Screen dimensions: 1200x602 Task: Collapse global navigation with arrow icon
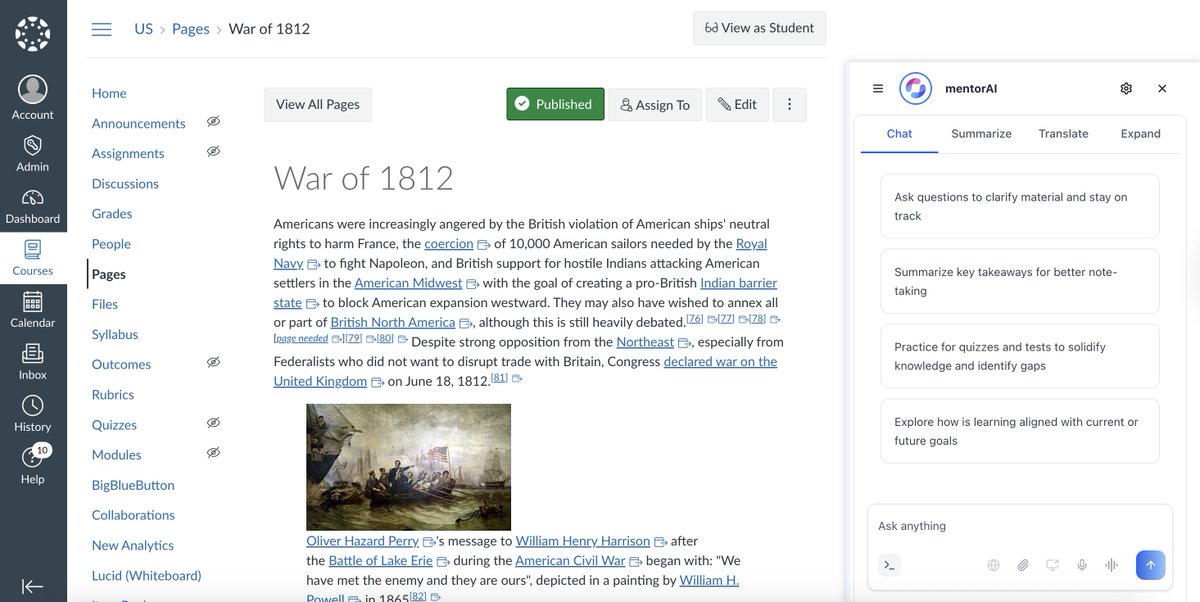click(x=33, y=586)
